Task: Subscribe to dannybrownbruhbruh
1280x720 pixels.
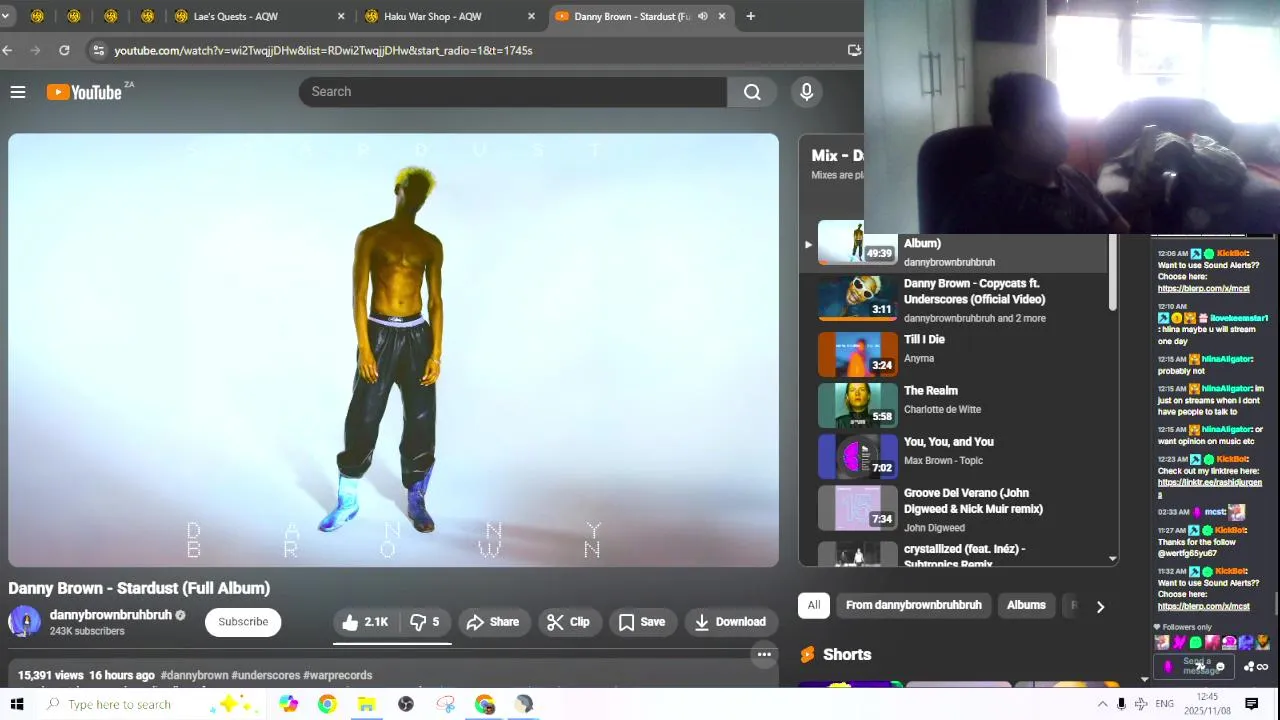Action: (x=243, y=622)
